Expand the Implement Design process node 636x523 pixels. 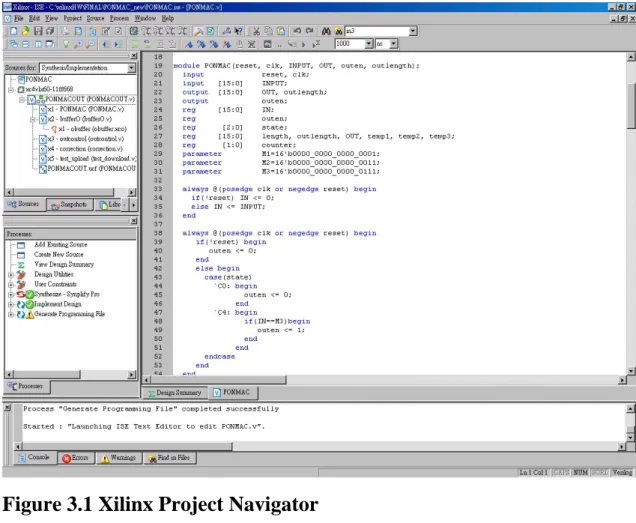point(11,304)
